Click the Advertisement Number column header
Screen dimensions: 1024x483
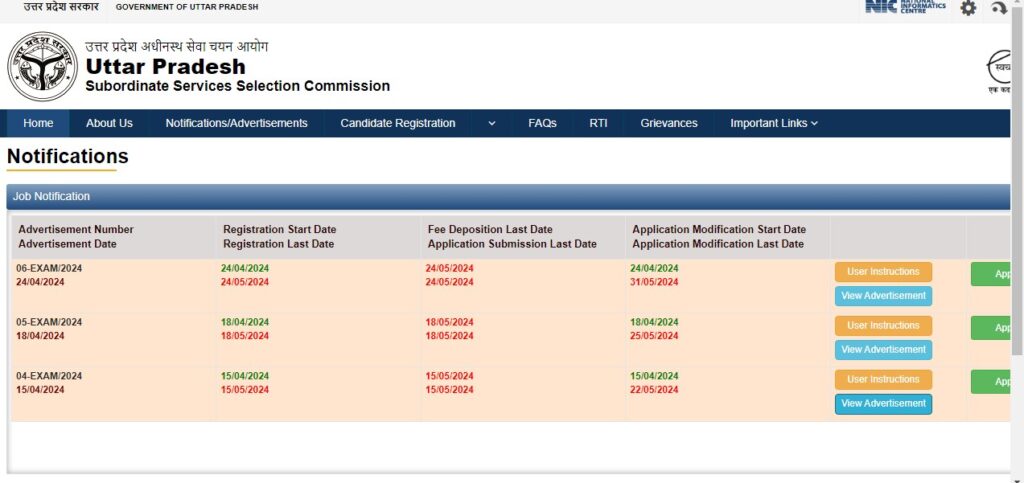(76, 230)
